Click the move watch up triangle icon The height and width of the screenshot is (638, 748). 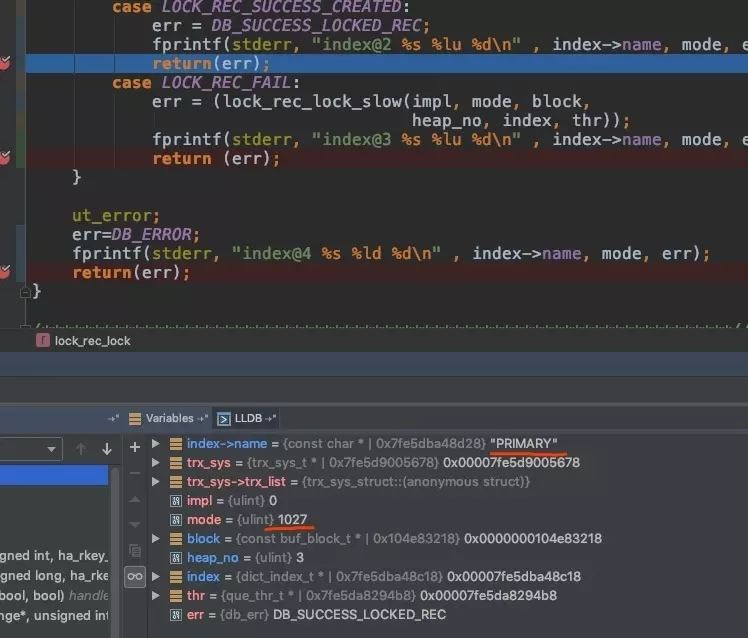click(x=135, y=498)
